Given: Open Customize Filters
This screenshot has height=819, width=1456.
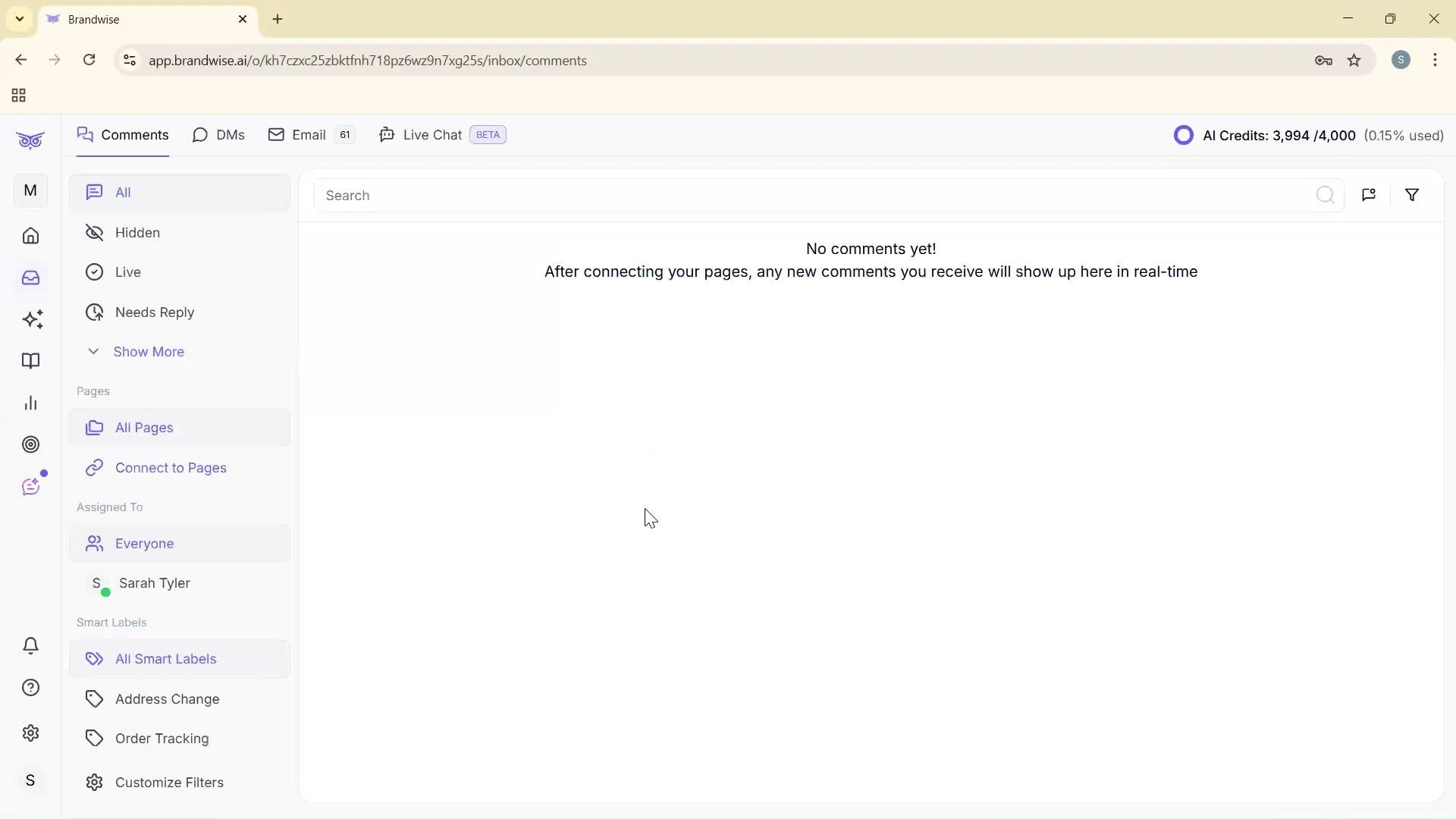Looking at the screenshot, I should pos(168,782).
